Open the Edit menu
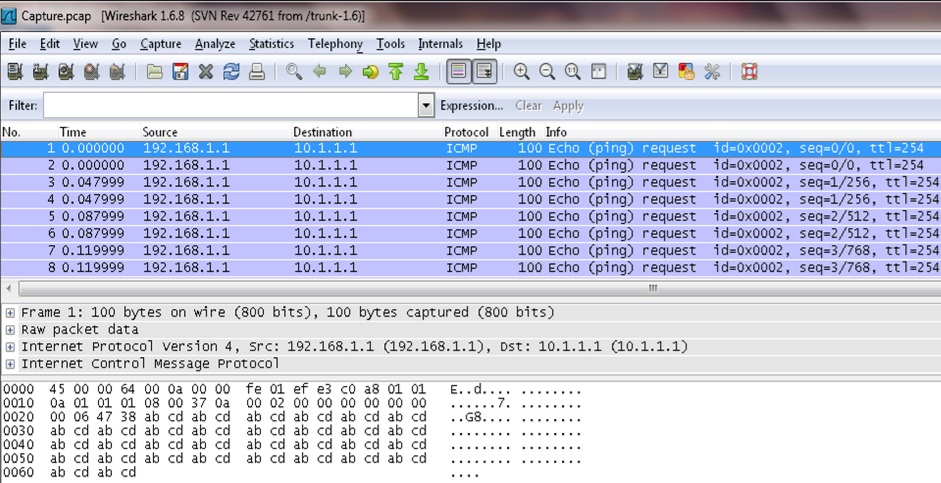Screen dimensions: 941x483 (49, 44)
